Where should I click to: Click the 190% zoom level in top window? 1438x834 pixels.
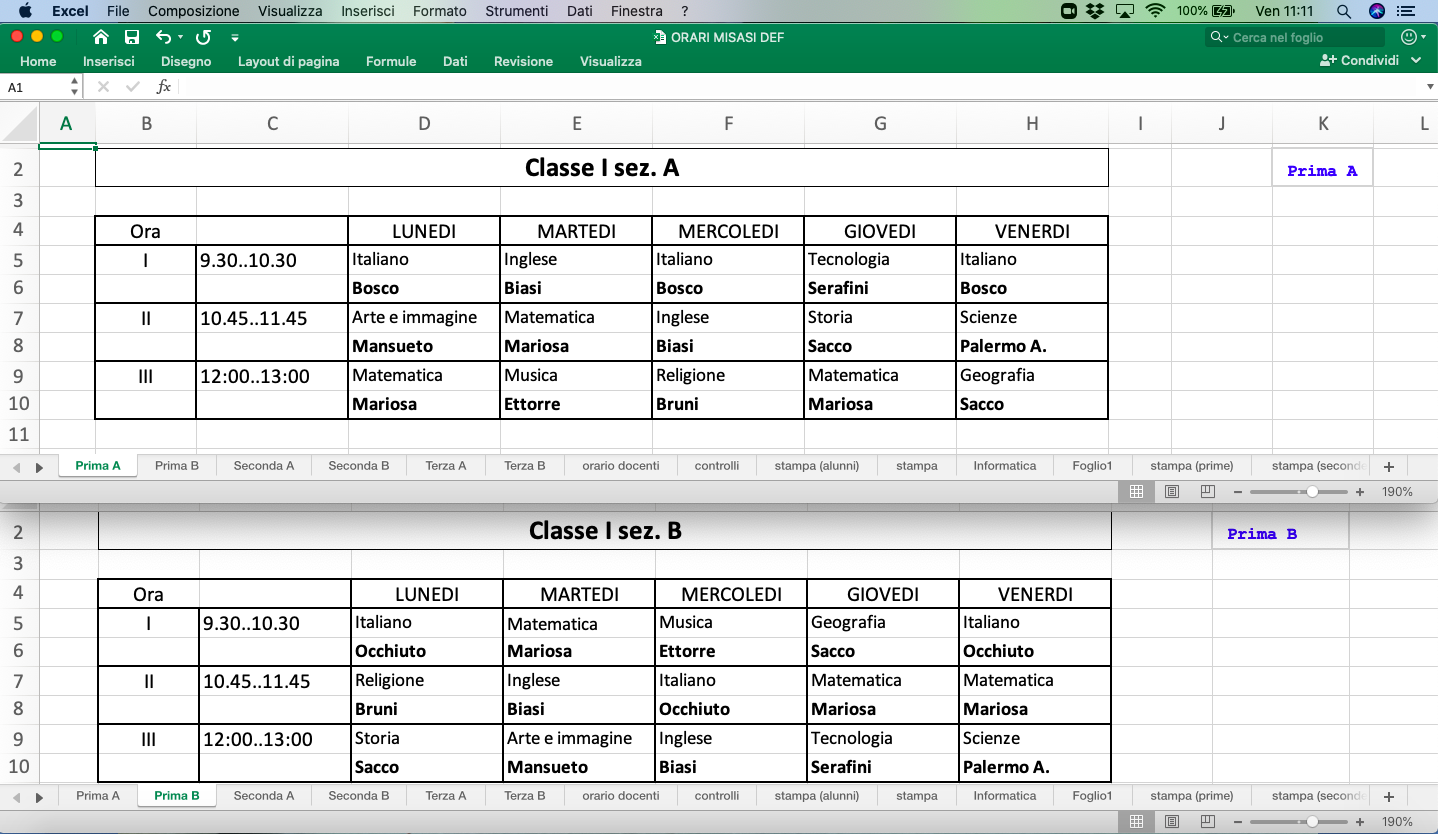pyautogui.click(x=1397, y=492)
